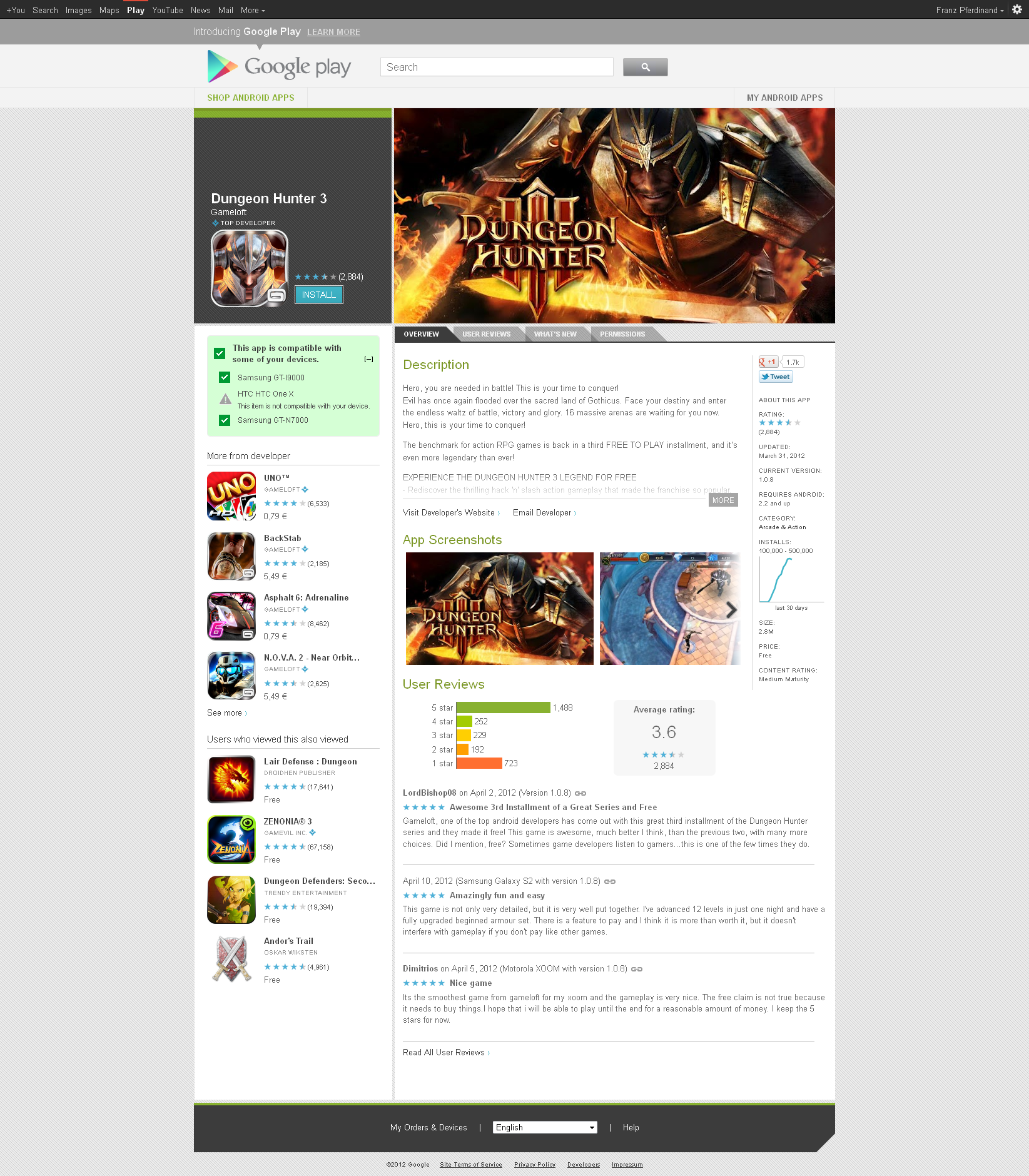This screenshot has width=1029, height=1176.
Task: Click the Tweet button
Action: click(x=776, y=377)
